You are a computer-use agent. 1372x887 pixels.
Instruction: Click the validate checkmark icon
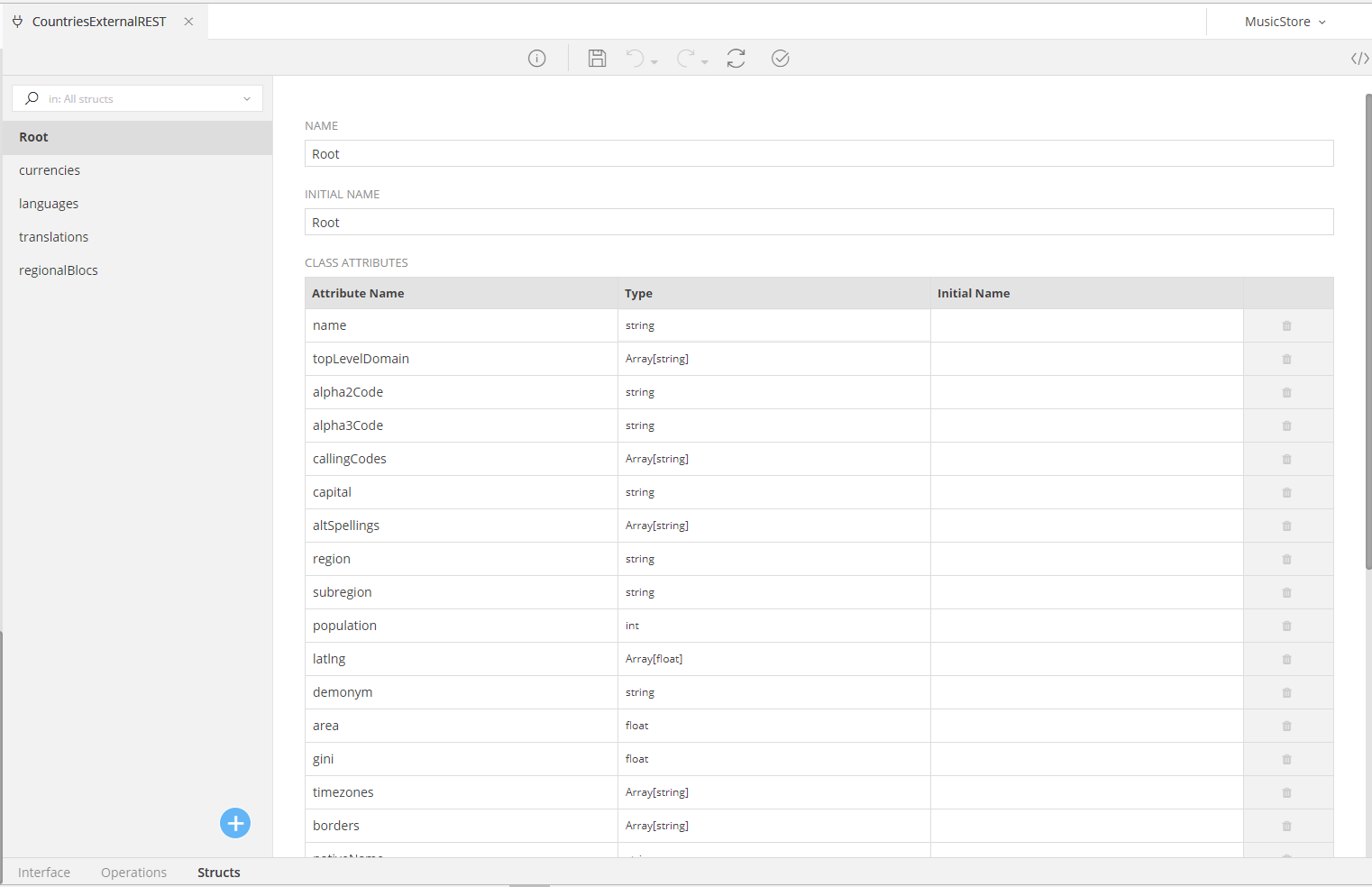click(x=781, y=59)
